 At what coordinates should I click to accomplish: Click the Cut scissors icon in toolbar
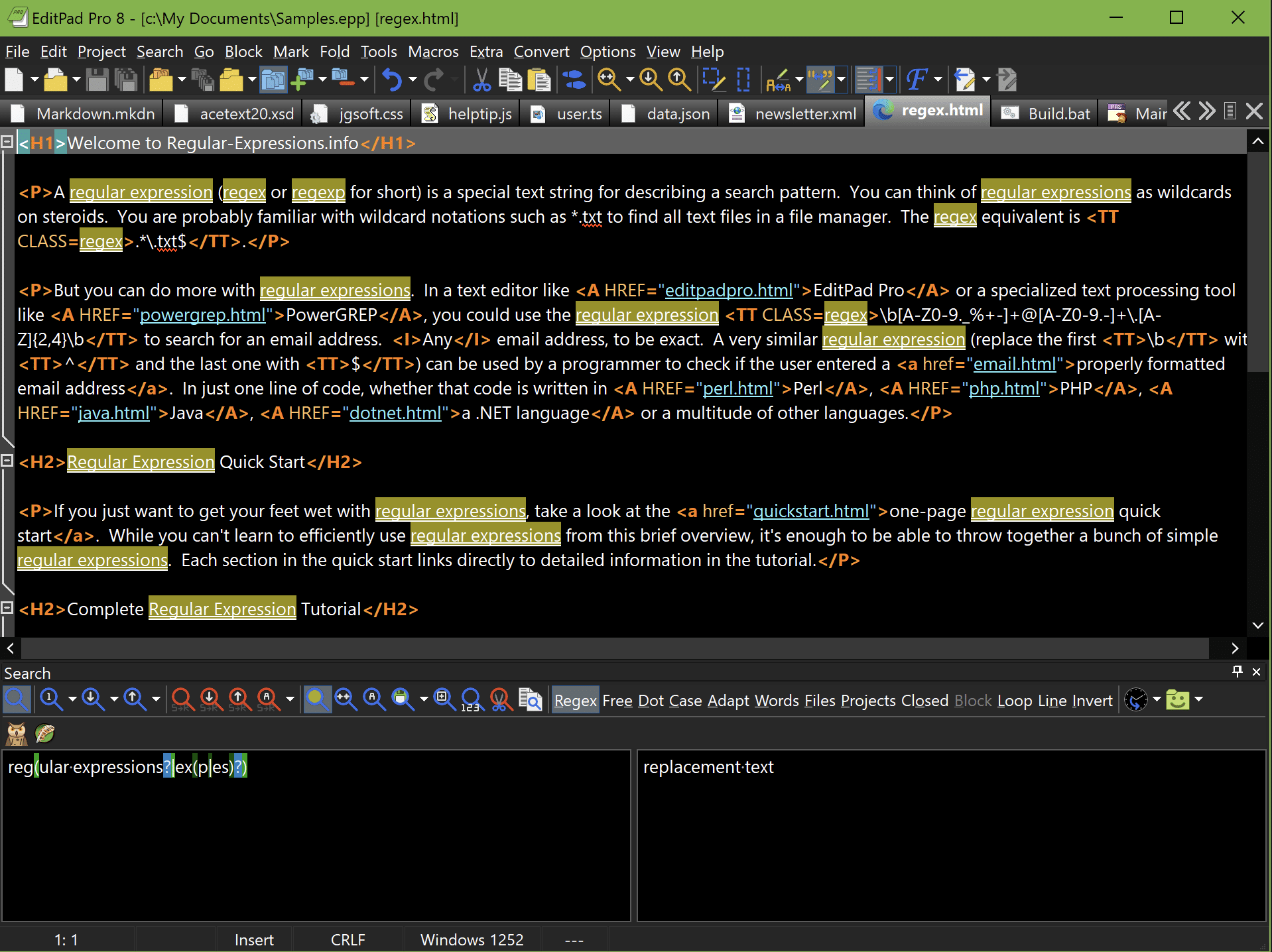(x=481, y=80)
